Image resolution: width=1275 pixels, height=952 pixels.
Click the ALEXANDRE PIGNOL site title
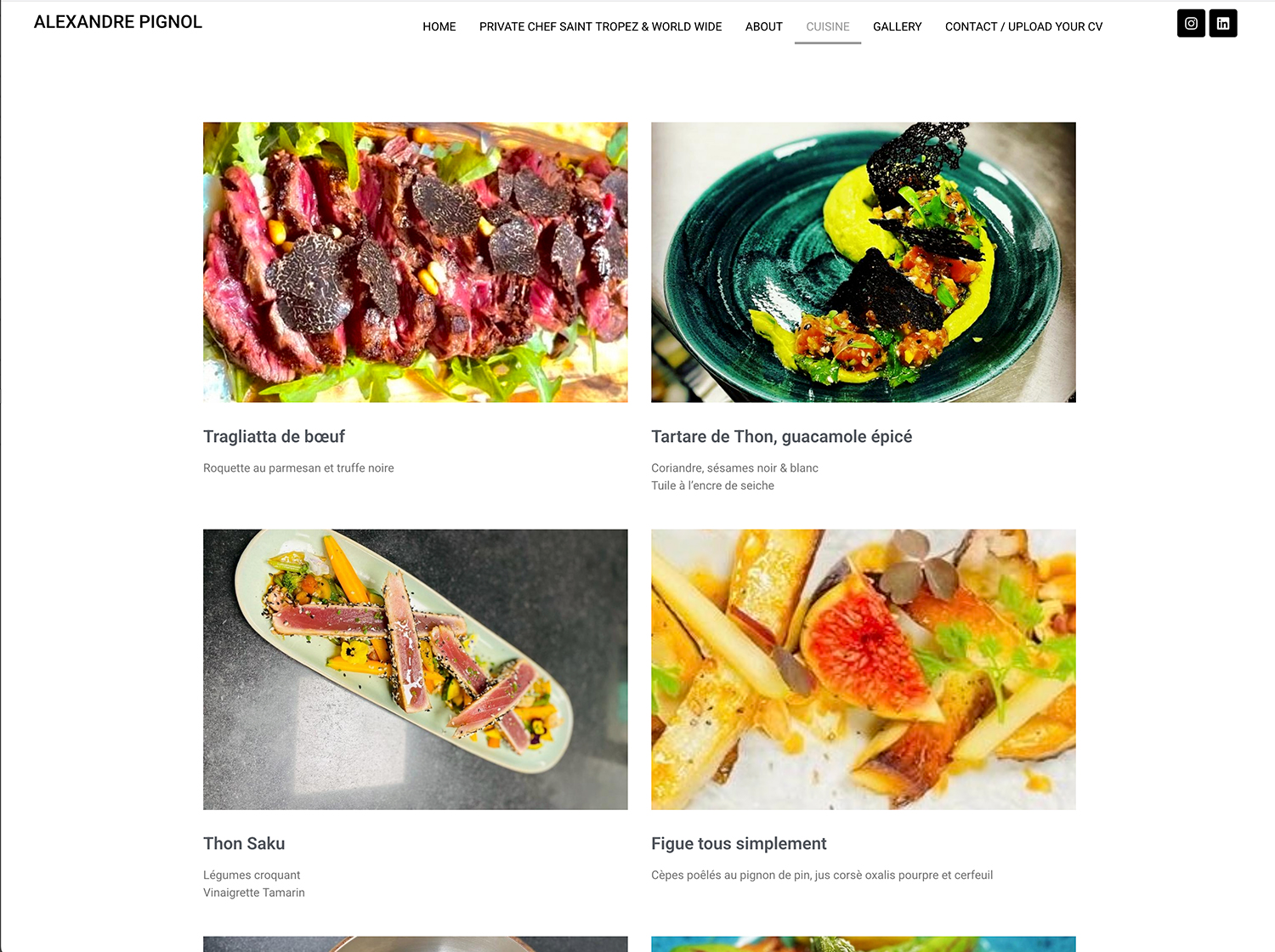118,22
